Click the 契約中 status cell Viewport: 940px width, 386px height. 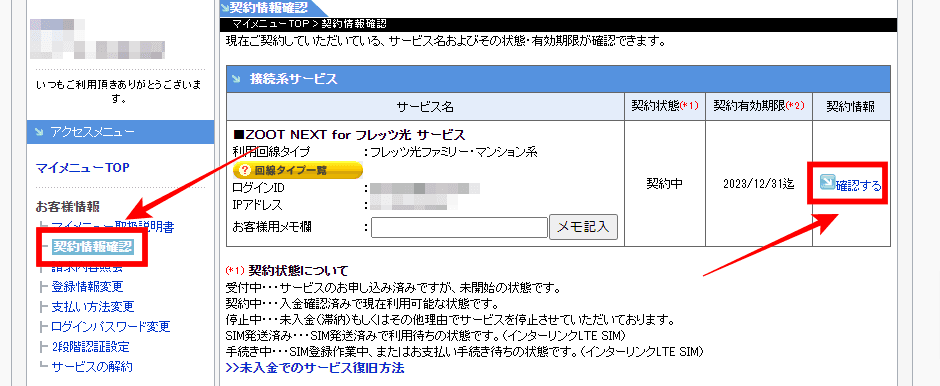point(665,183)
